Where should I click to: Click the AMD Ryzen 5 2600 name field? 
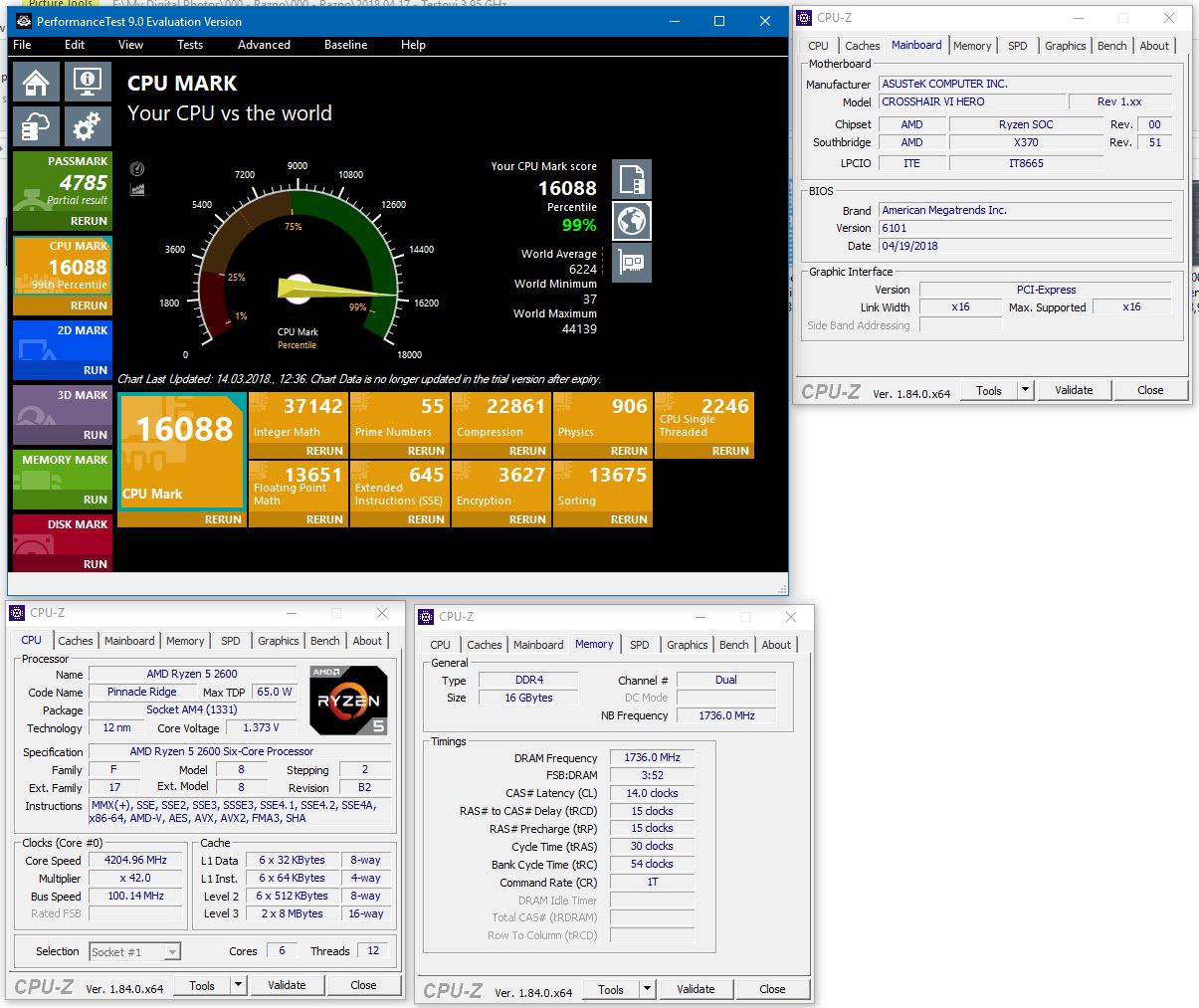192,674
